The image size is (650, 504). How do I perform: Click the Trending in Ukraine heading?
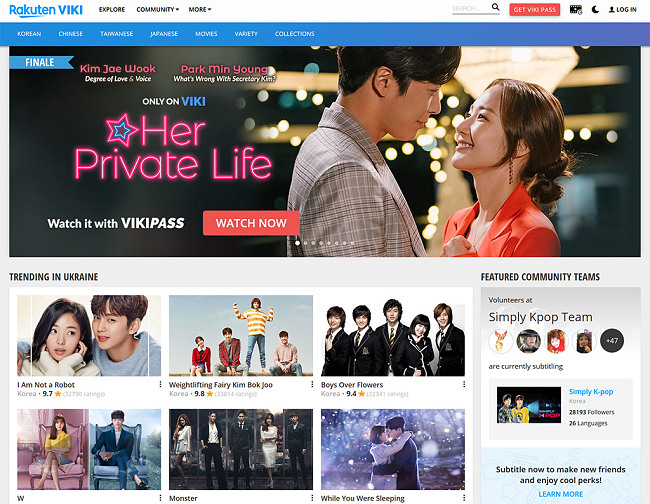coord(54,277)
